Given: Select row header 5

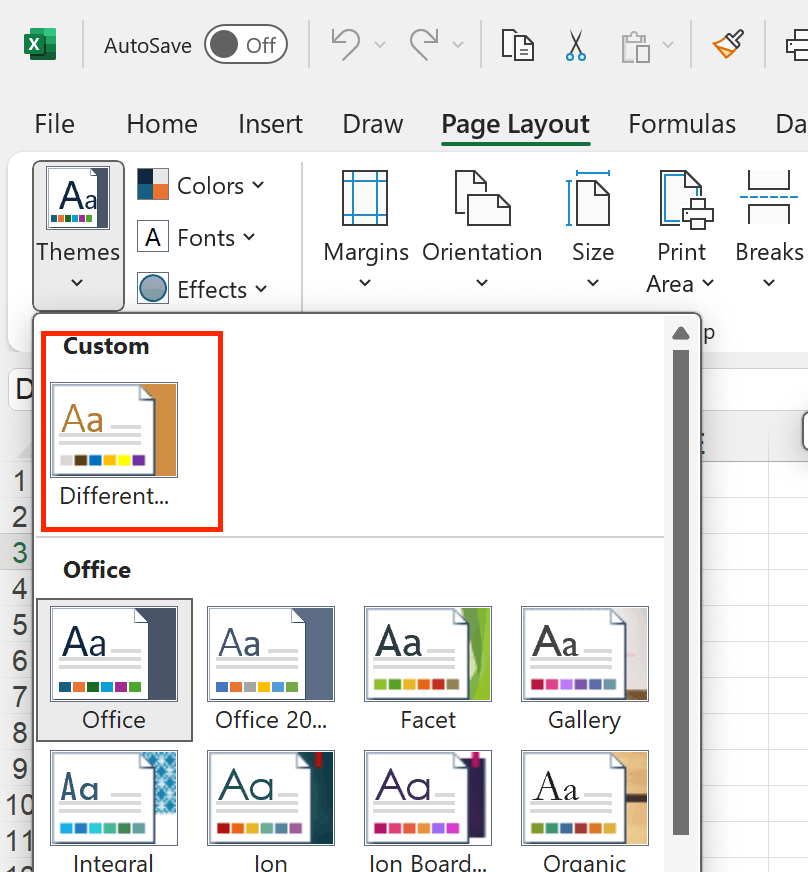Looking at the screenshot, I should coord(19,625).
